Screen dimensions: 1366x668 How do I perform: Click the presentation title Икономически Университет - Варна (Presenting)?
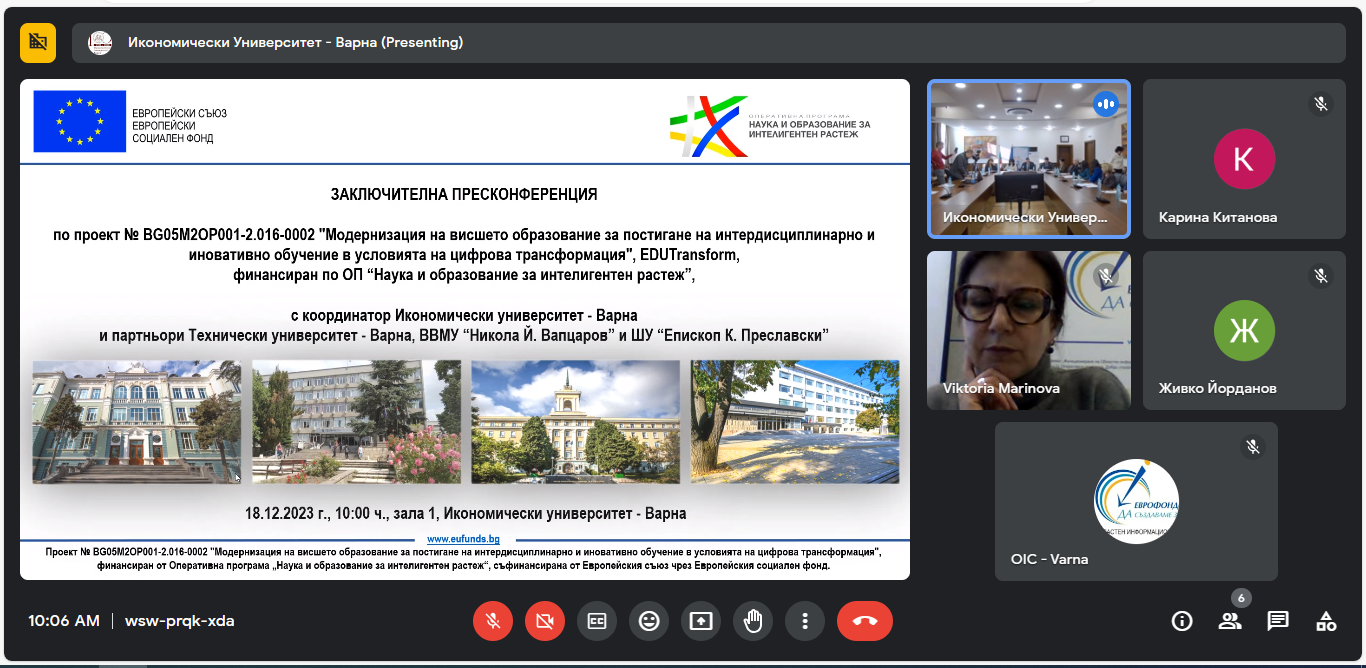[x=296, y=43]
